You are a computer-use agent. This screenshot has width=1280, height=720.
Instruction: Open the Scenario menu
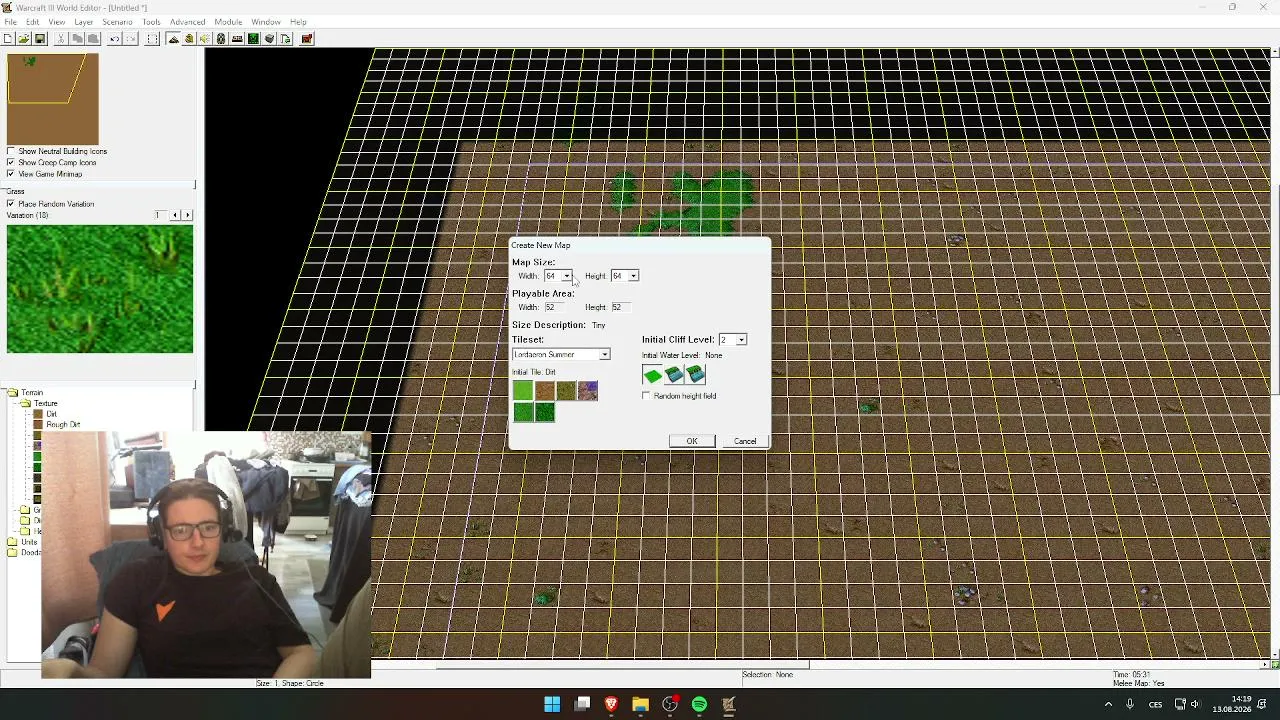pyautogui.click(x=117, y=22)
